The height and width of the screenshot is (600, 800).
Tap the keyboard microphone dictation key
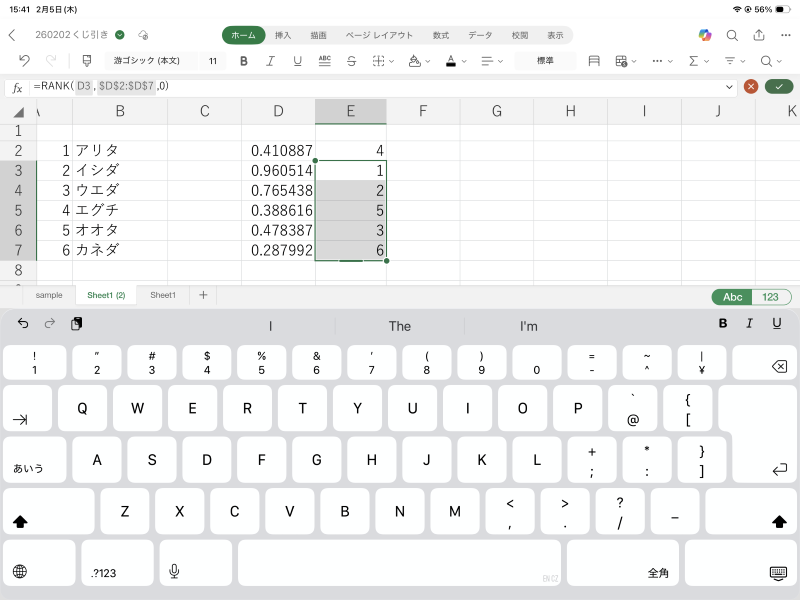(x=174, y=571)
